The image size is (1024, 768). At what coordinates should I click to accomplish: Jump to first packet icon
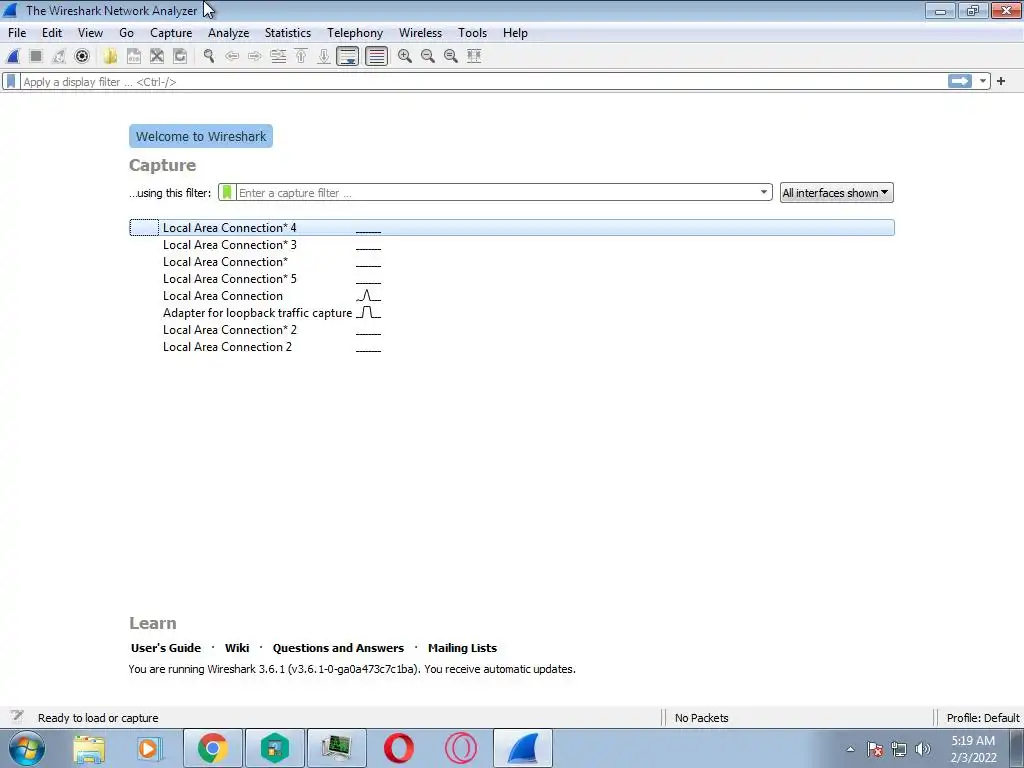click(301, 56)
